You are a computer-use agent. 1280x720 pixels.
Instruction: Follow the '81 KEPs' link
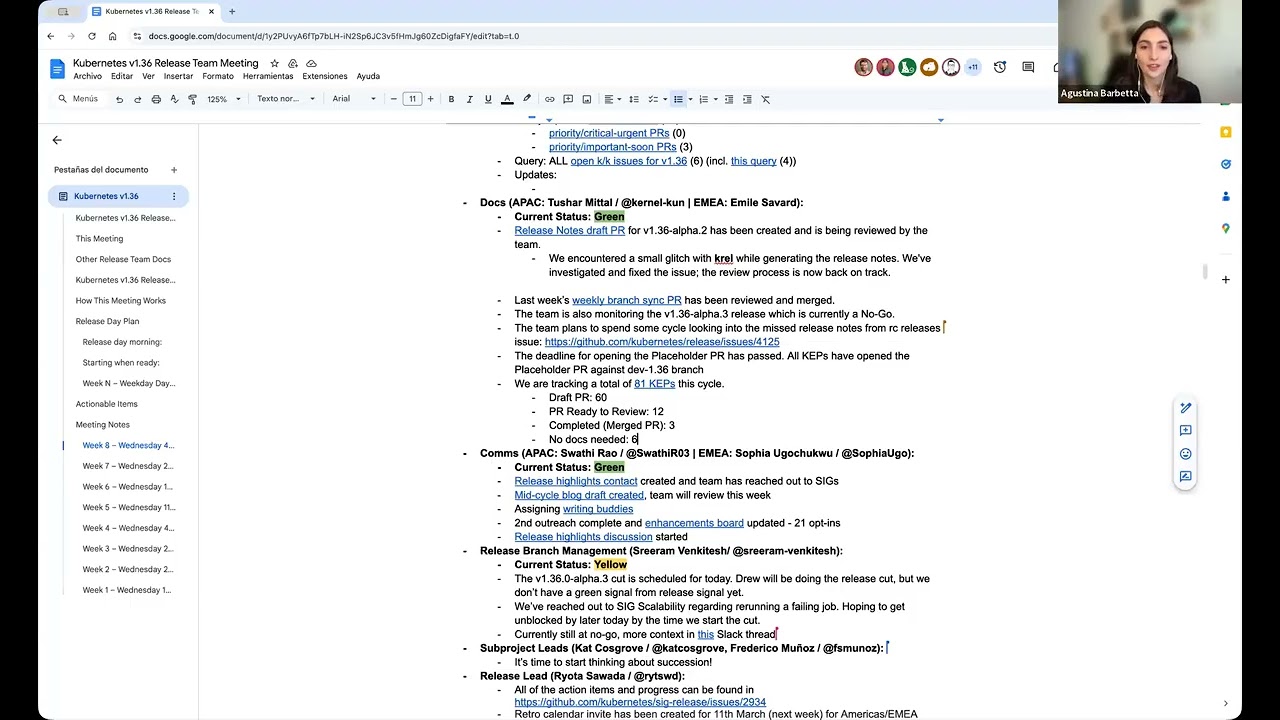[654, 383]
